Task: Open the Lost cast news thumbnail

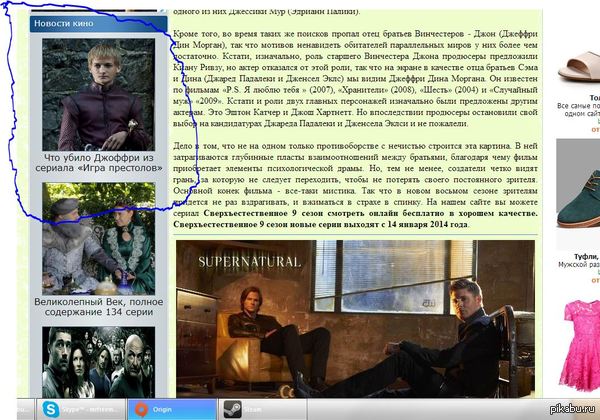Action: pos(99,362)
